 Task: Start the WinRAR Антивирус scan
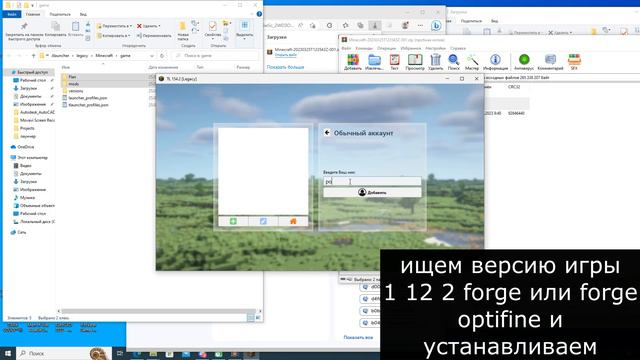[x=524, y=62]
